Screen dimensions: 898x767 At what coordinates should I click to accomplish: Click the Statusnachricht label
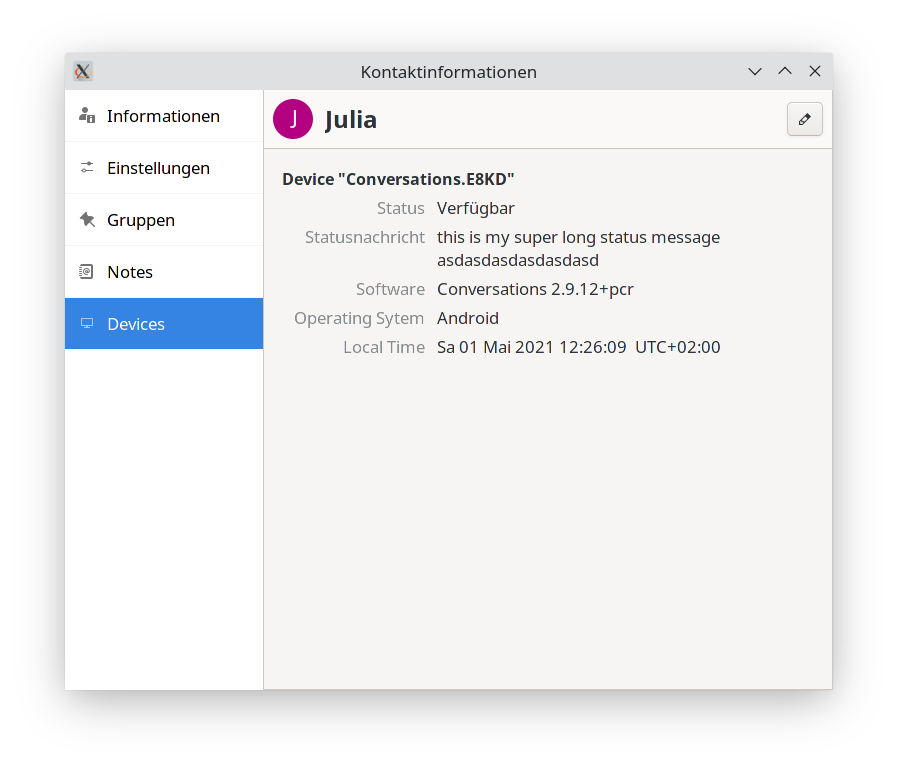coord(365,237)
